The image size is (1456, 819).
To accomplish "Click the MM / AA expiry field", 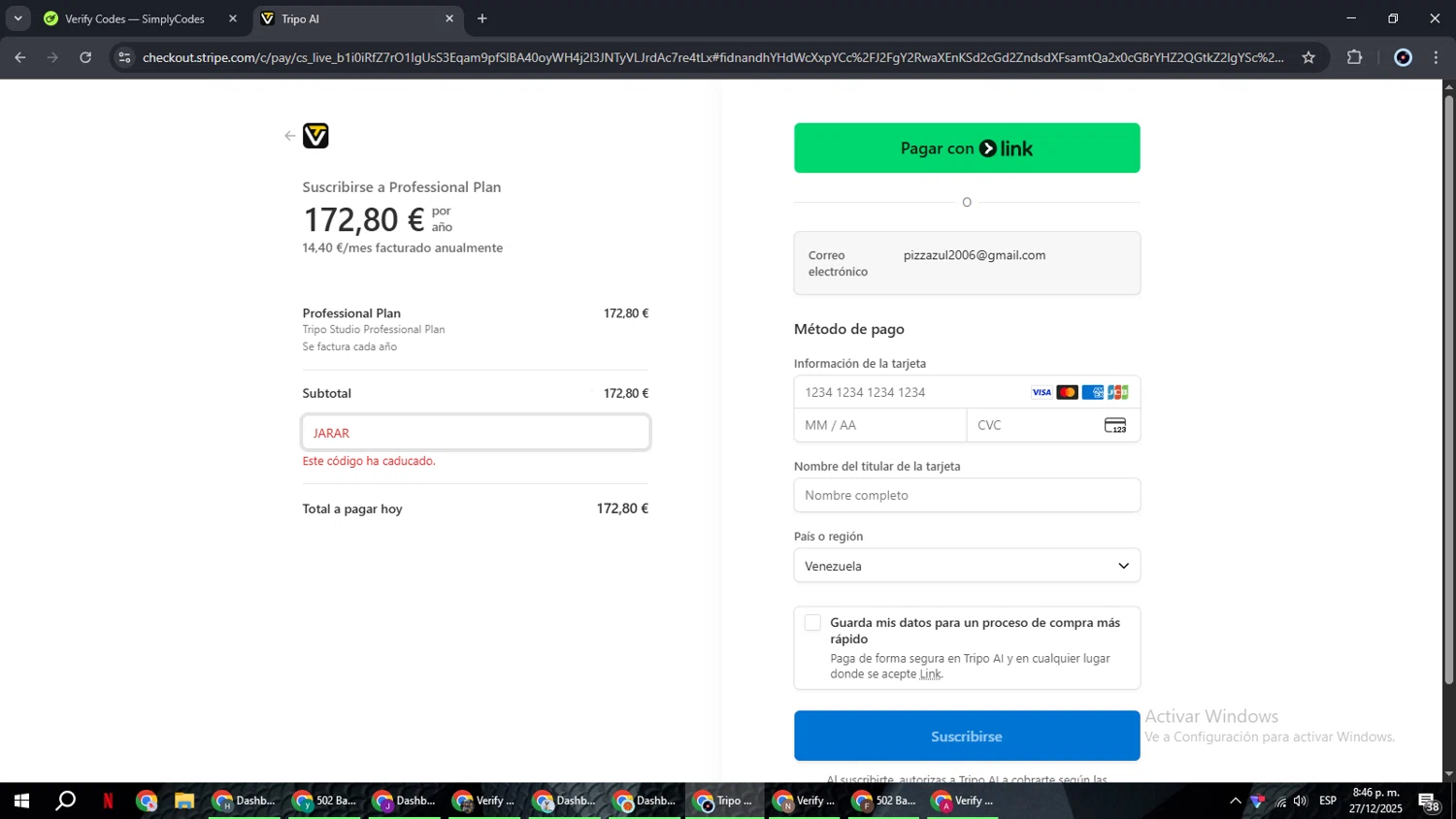I will pyautogui.click(x=880, y=425).
